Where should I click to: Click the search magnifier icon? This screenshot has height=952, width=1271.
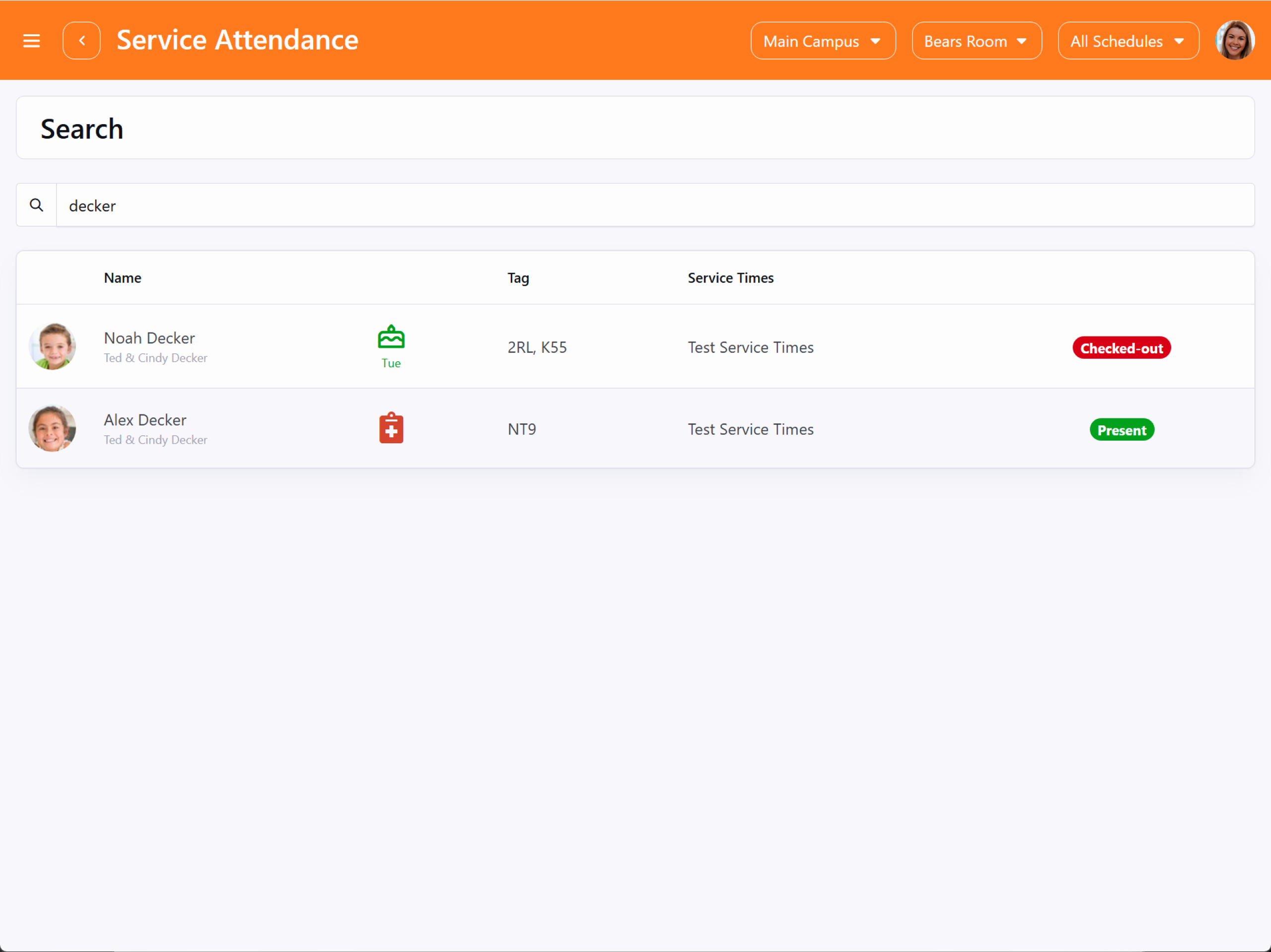(36, 205)
